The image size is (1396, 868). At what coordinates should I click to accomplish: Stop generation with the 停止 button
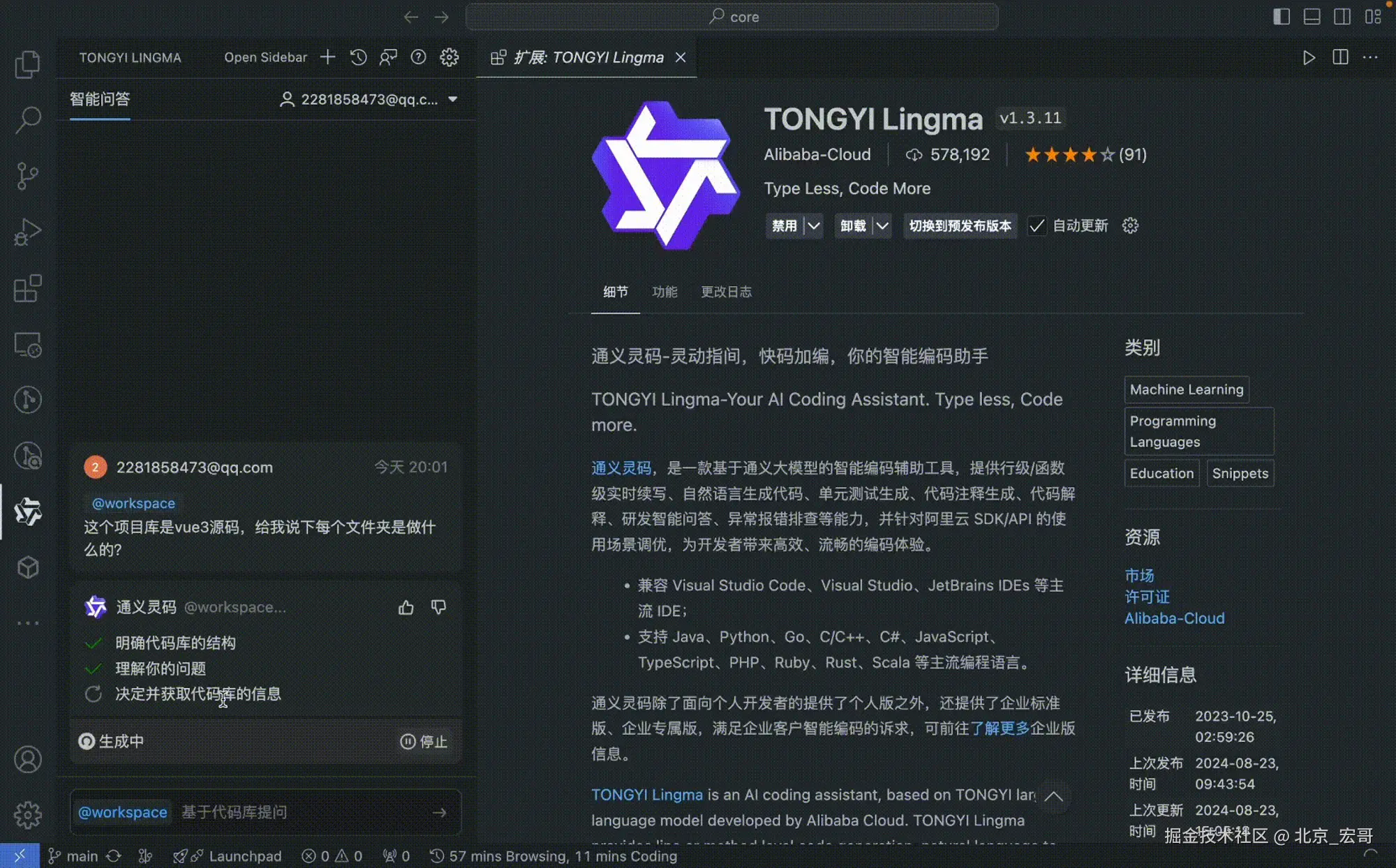(424, 742)
